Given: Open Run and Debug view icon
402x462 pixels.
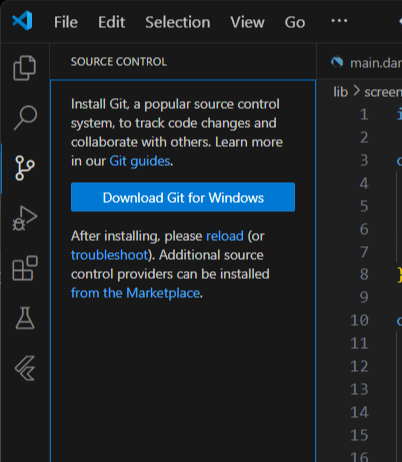Looking at the screenshot, I should (x=25, y=218).
